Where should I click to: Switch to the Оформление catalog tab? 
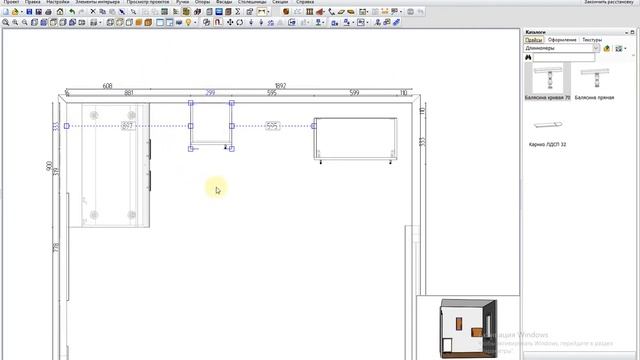point(562,40)
